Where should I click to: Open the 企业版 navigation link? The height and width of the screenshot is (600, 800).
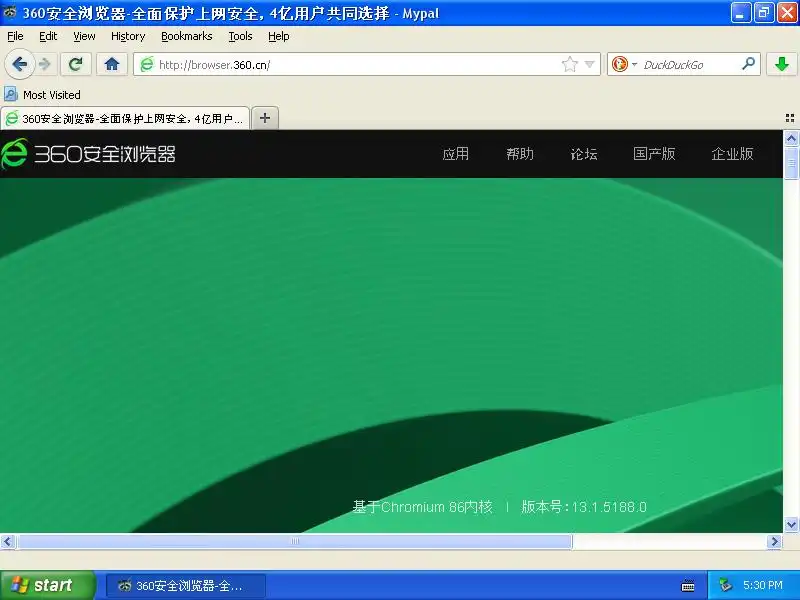(x=732, y=154)
